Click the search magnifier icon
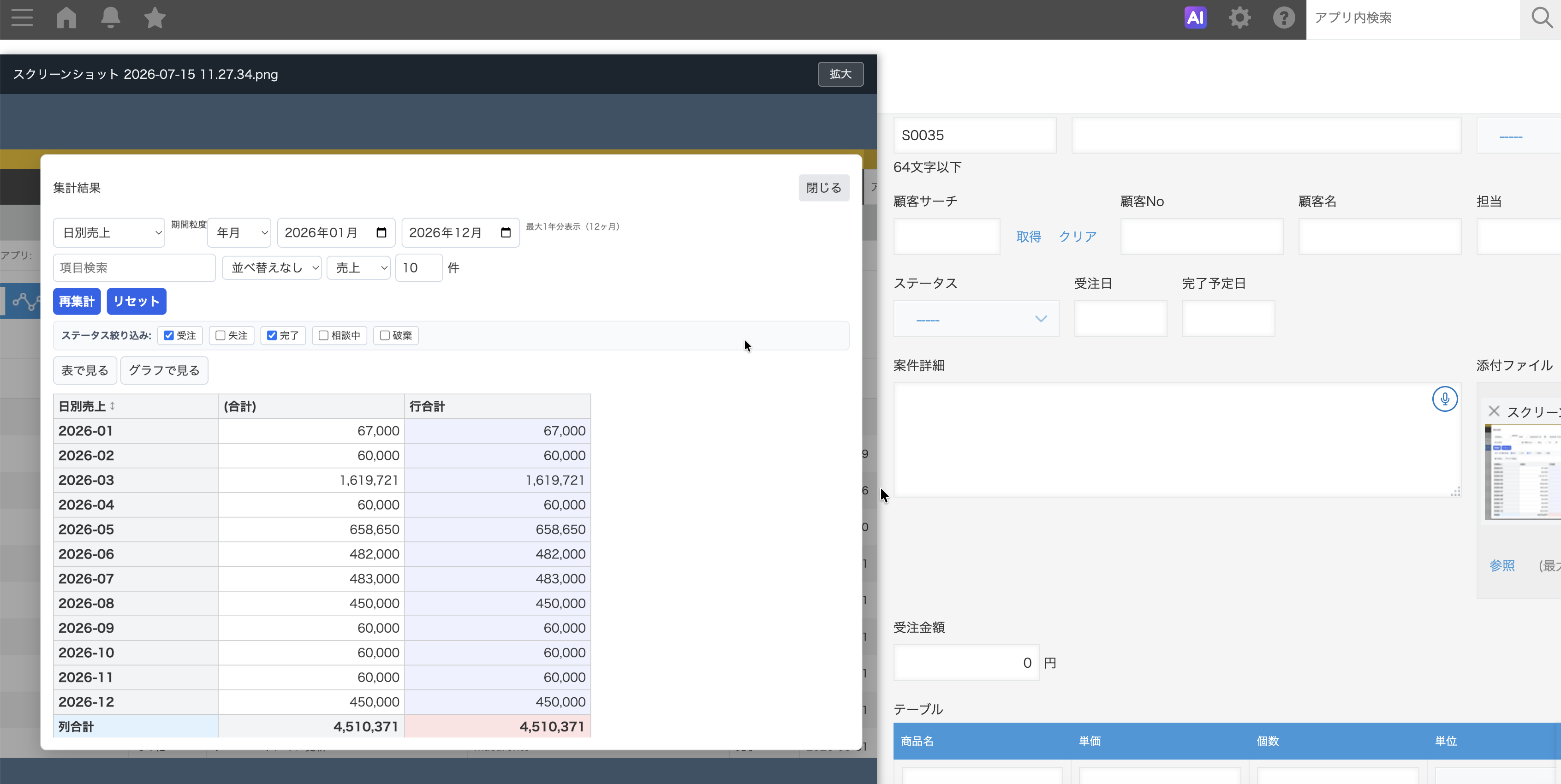Viewport: 1561px width, 784px height. (1542, 18)
